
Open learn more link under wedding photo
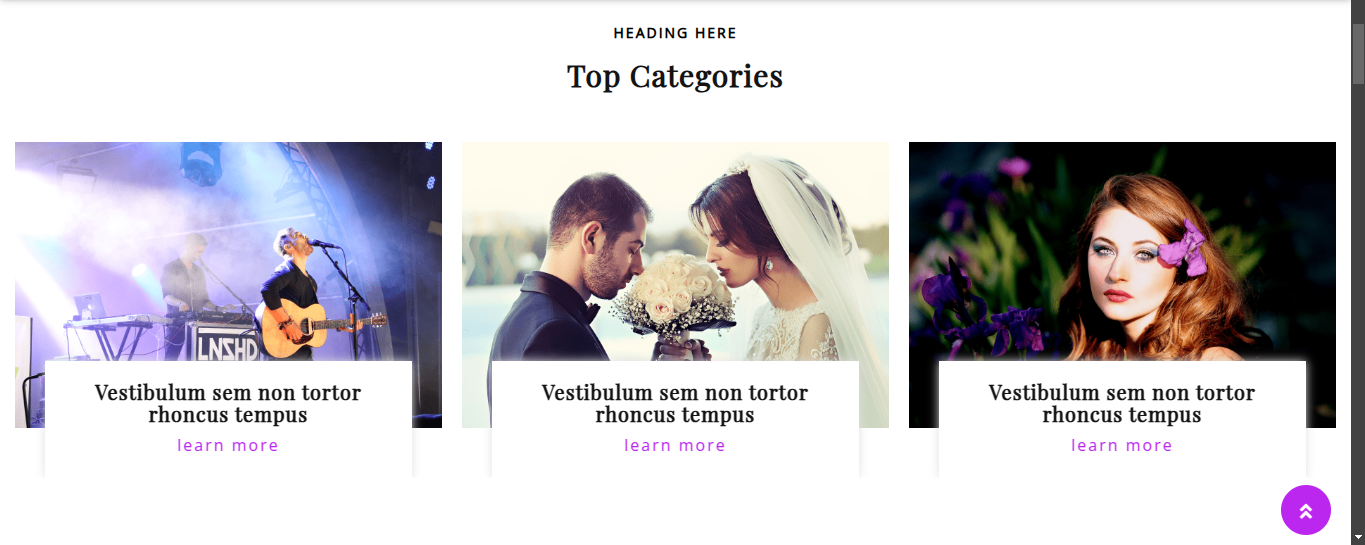(x=675, y=446)
